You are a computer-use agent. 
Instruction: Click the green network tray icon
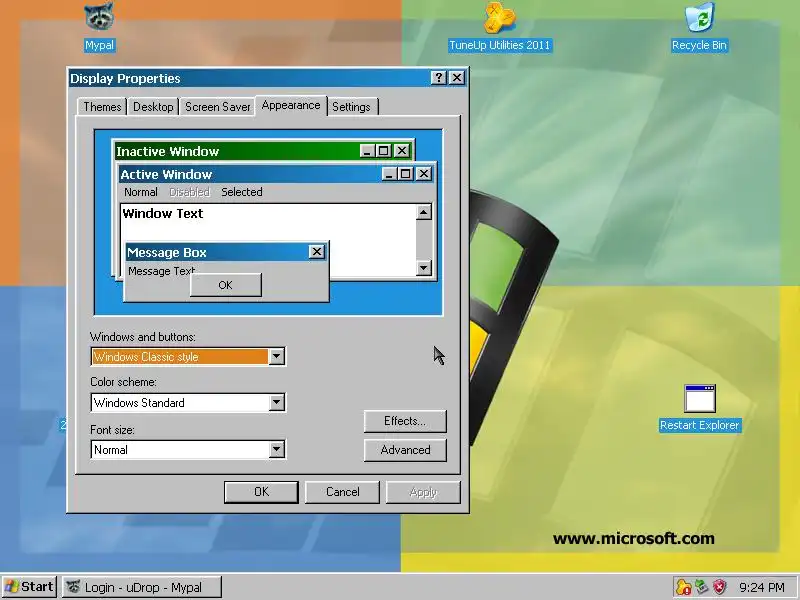point(702,587)
